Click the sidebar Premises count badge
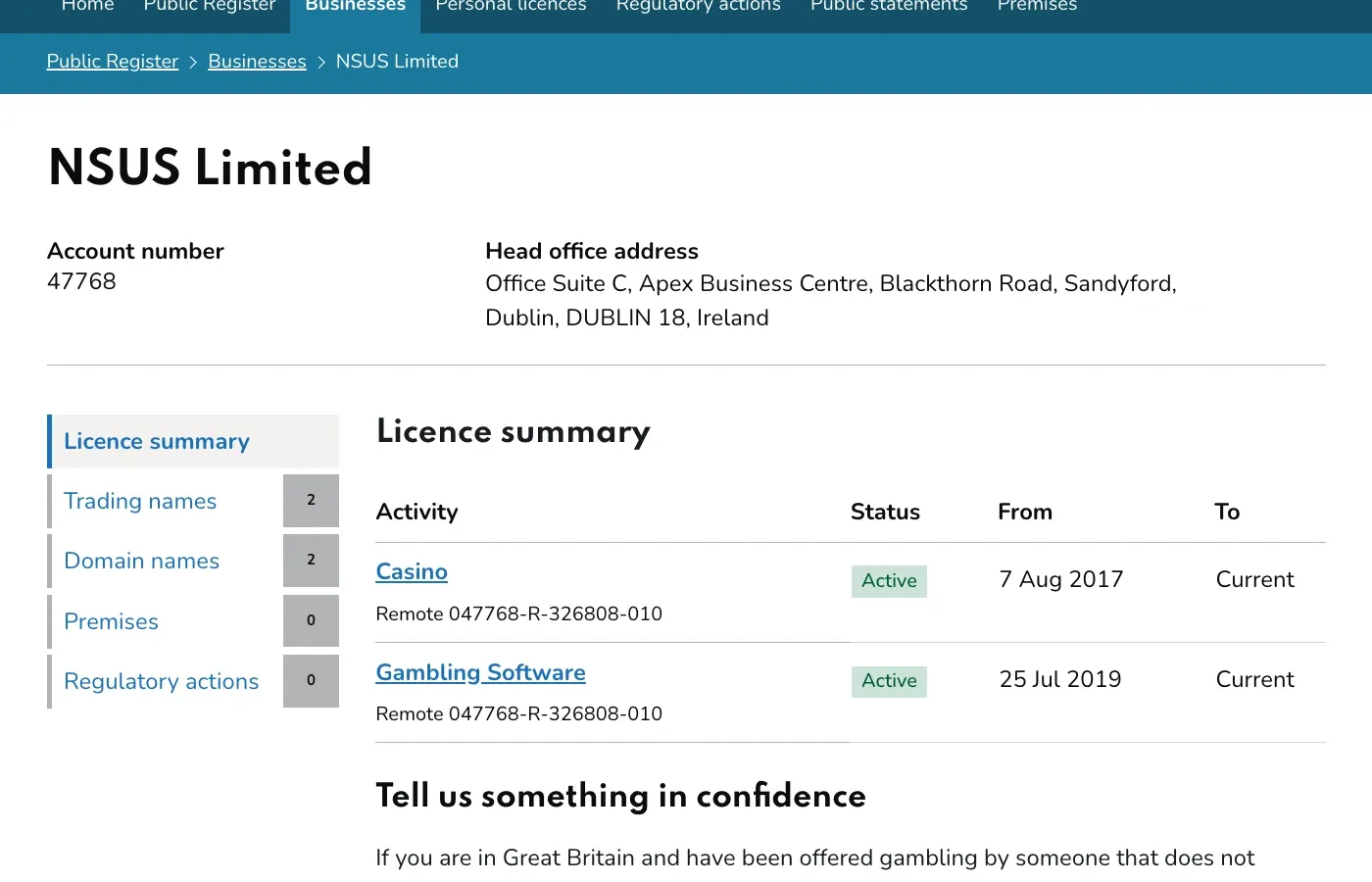 point(311,621)
